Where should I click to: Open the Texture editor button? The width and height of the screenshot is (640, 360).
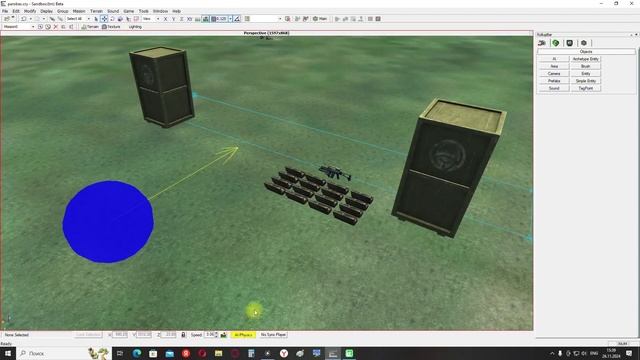point(111,27)
